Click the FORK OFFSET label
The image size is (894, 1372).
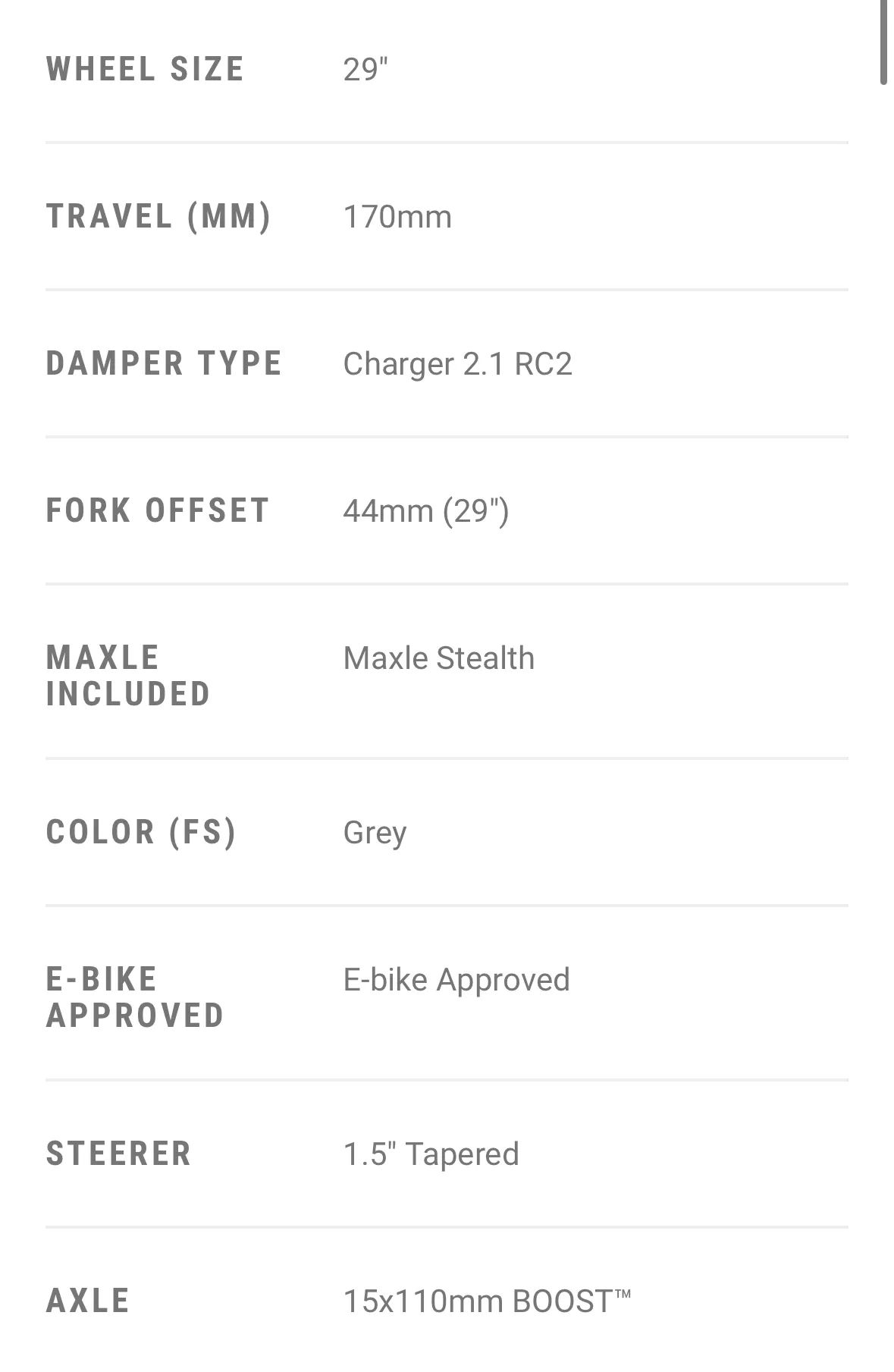pos(158,510)
